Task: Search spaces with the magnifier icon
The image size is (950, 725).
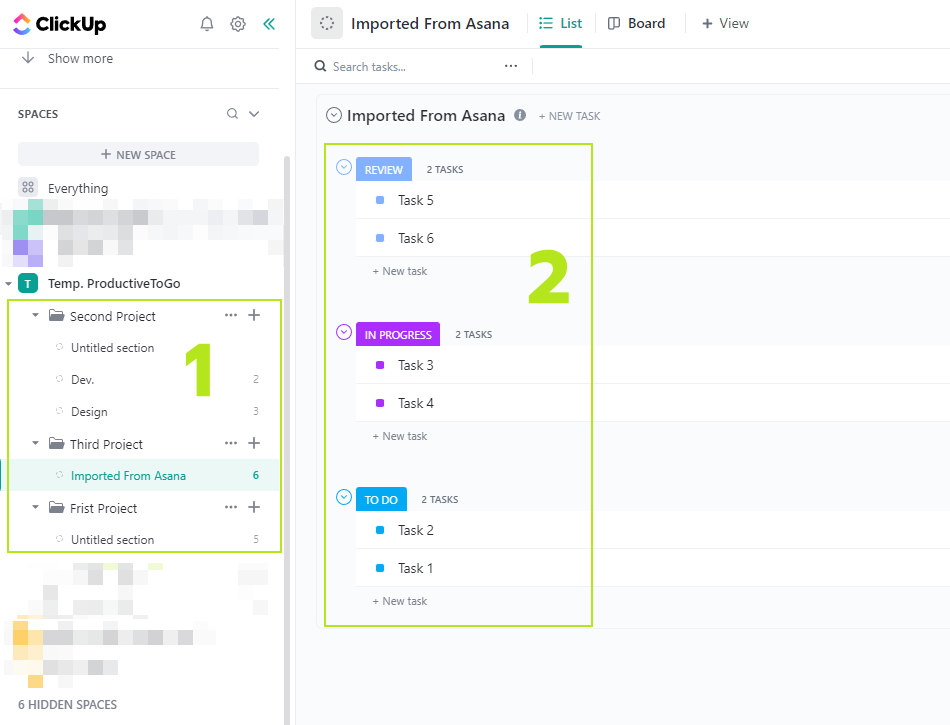Action: pos(232,113)
